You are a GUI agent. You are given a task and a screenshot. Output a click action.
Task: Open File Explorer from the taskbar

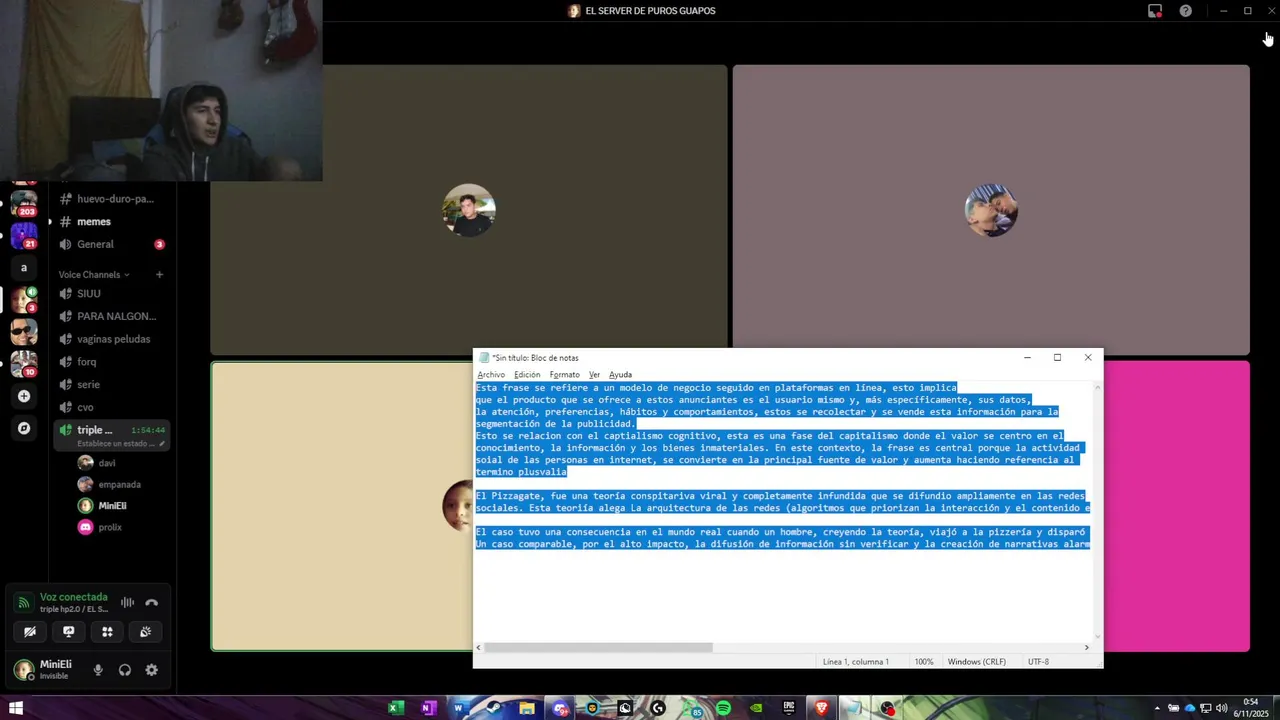(x=527, y=708)
